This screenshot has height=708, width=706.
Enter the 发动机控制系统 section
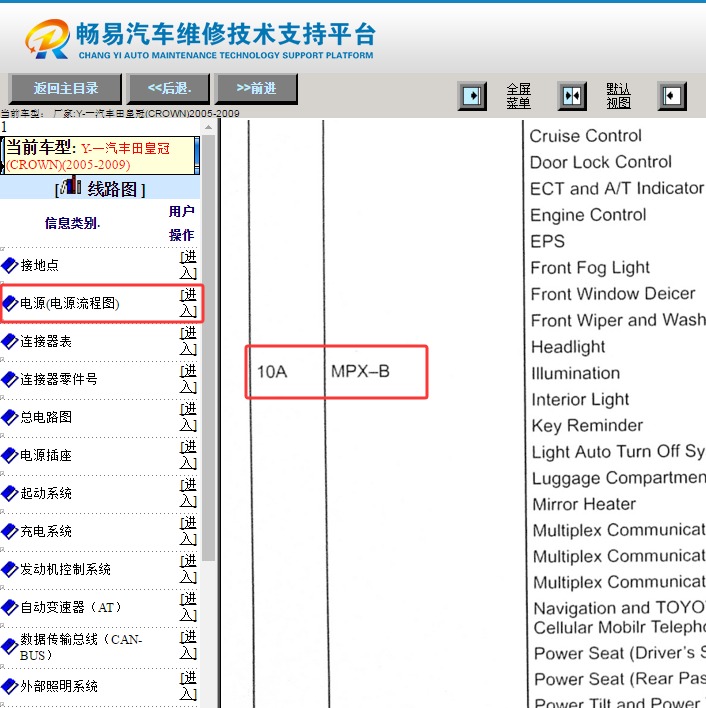pyautogui.click(x=188, y=569)
